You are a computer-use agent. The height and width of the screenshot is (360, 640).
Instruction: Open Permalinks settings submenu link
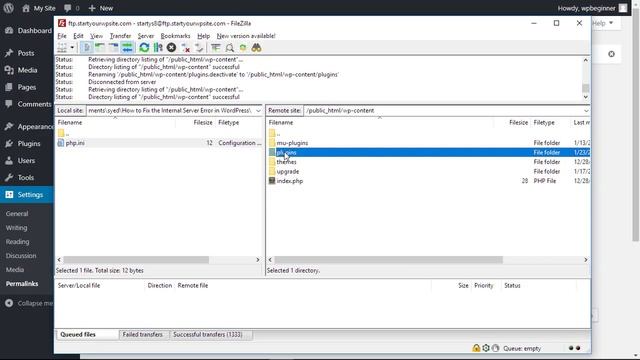tap(22, 284)
